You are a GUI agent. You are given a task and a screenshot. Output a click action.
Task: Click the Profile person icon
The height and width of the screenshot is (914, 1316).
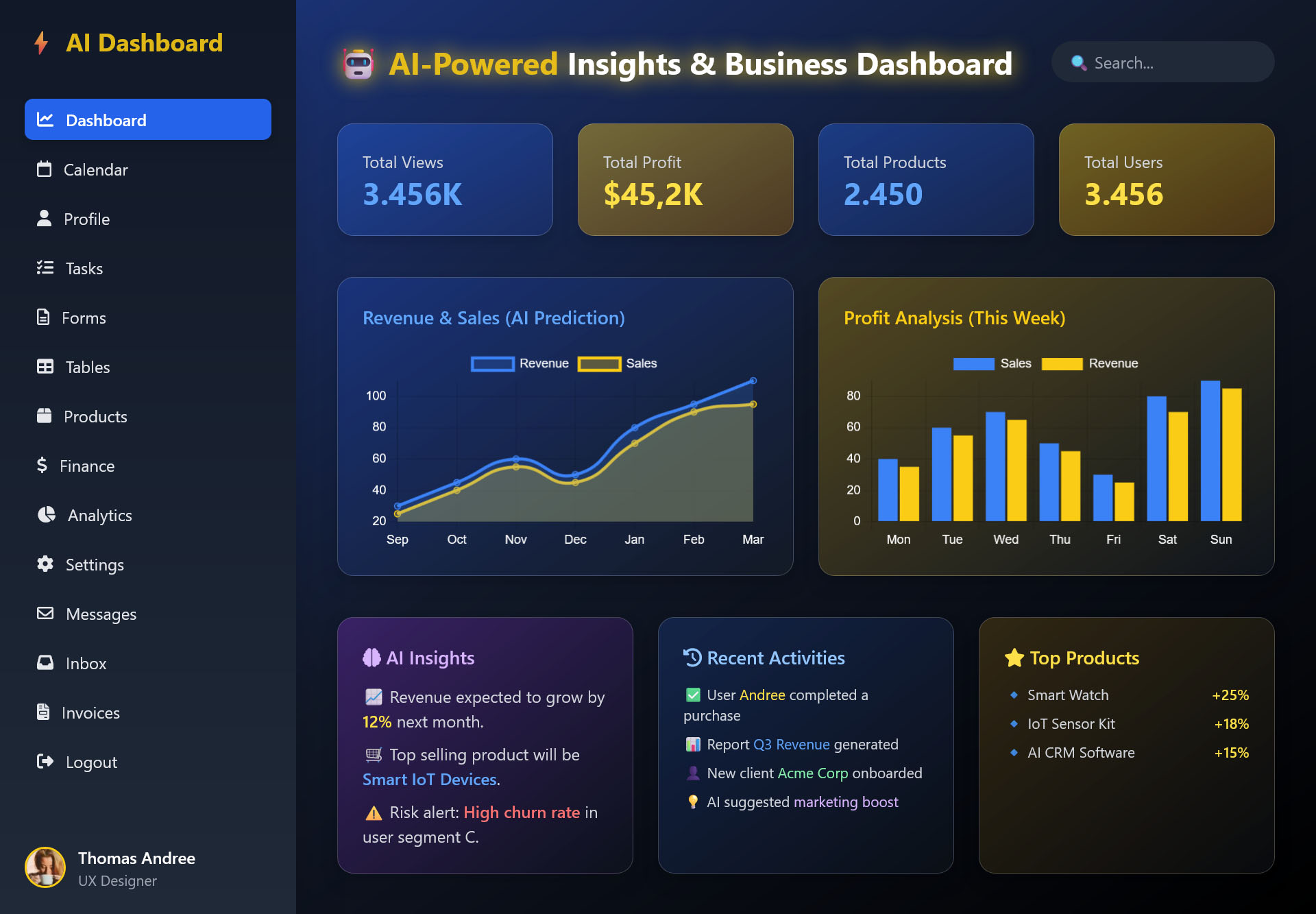click(45, 219)
